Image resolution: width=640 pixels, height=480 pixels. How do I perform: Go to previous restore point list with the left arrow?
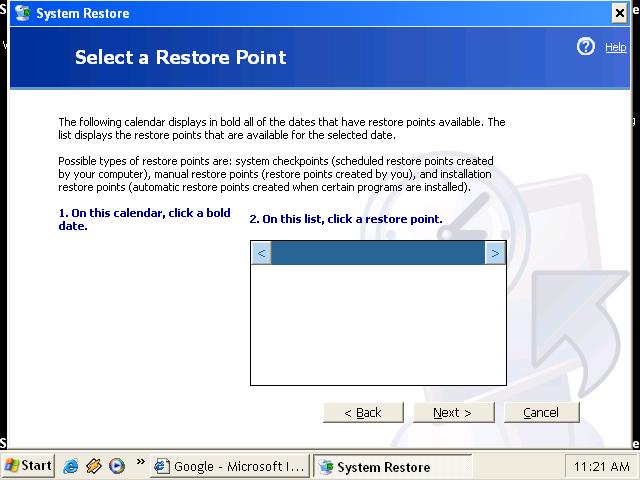click(x=261, y=253)
